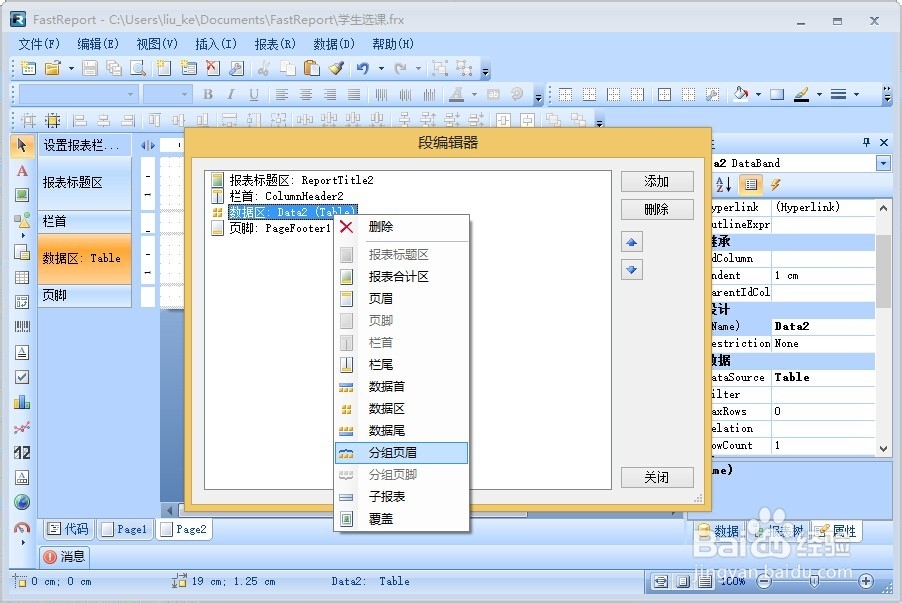Choose 分组页眉 from the context menu
The image size is (902, 603).
[x=401, y=453]
